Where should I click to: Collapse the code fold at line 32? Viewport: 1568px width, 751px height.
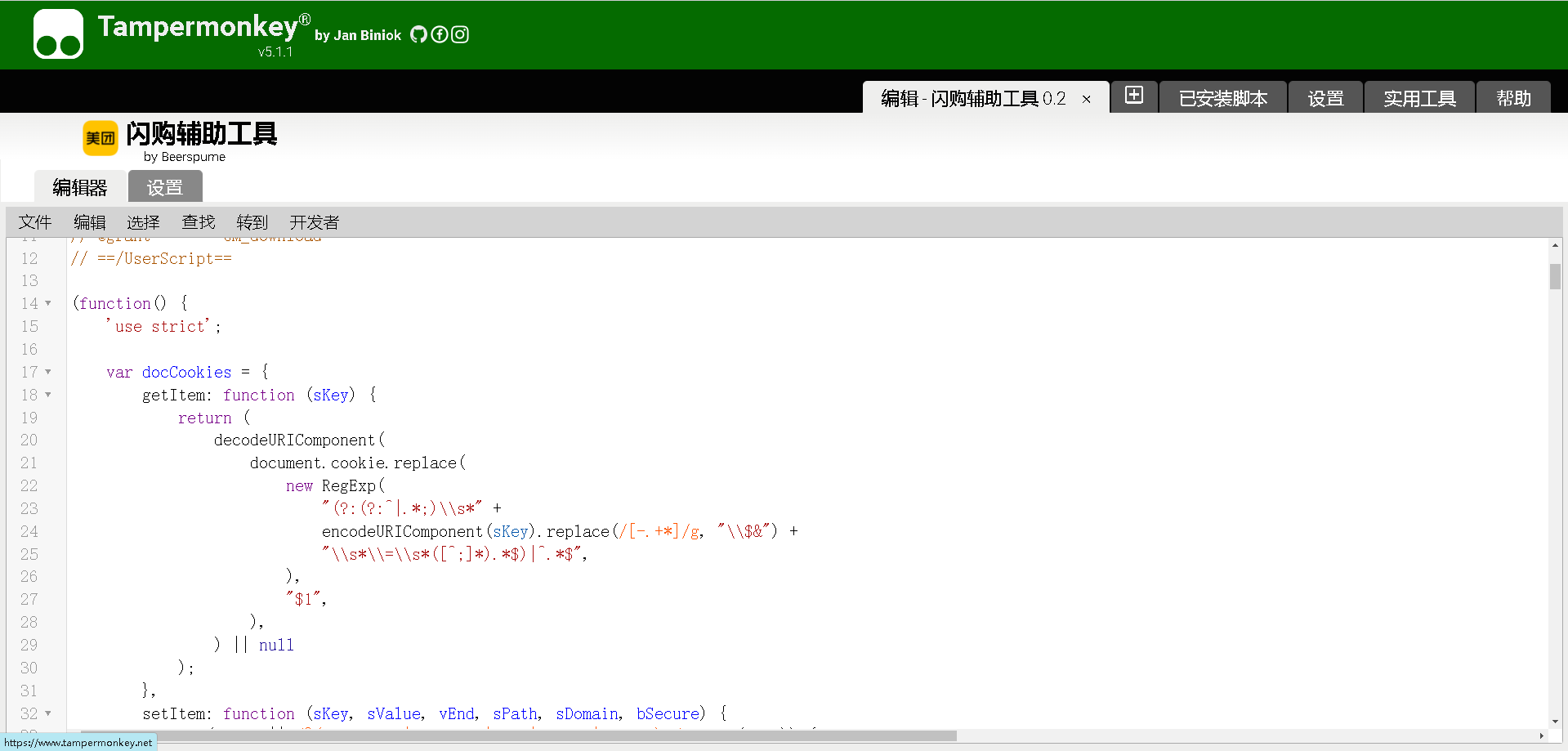click(x=48, y=713)
